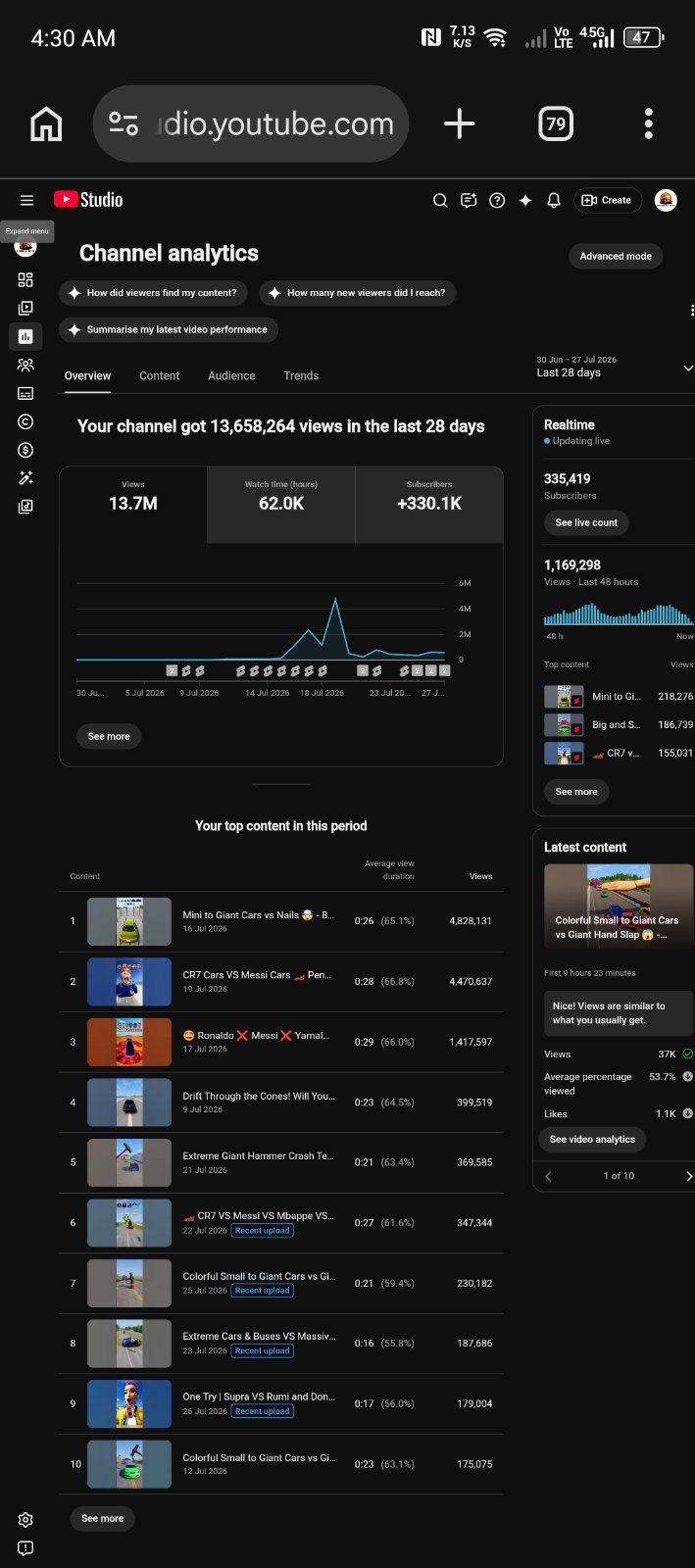Open 'Ronaldo ❌ Messi ❌ Yamal' video title
Viewport: 695px width, 1568px height.
(x=256, y=1036)
